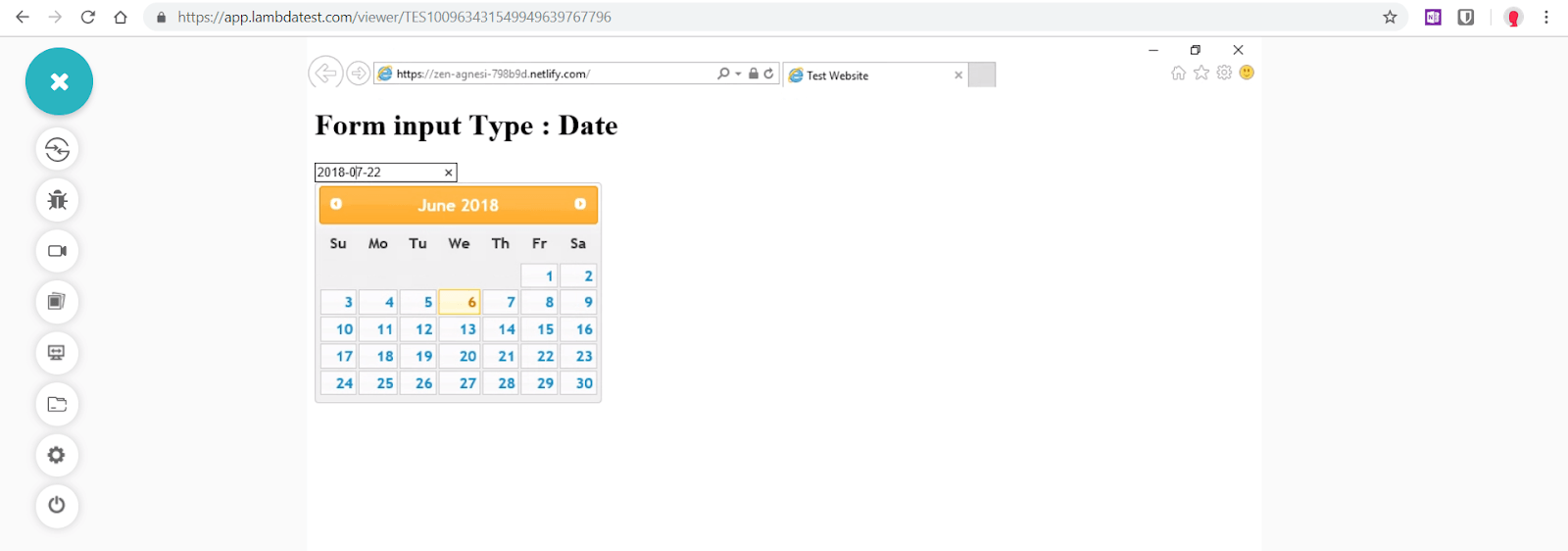Click the forward arrow in the inner IE browser
1568x551 pixels.
pos(359,74)
